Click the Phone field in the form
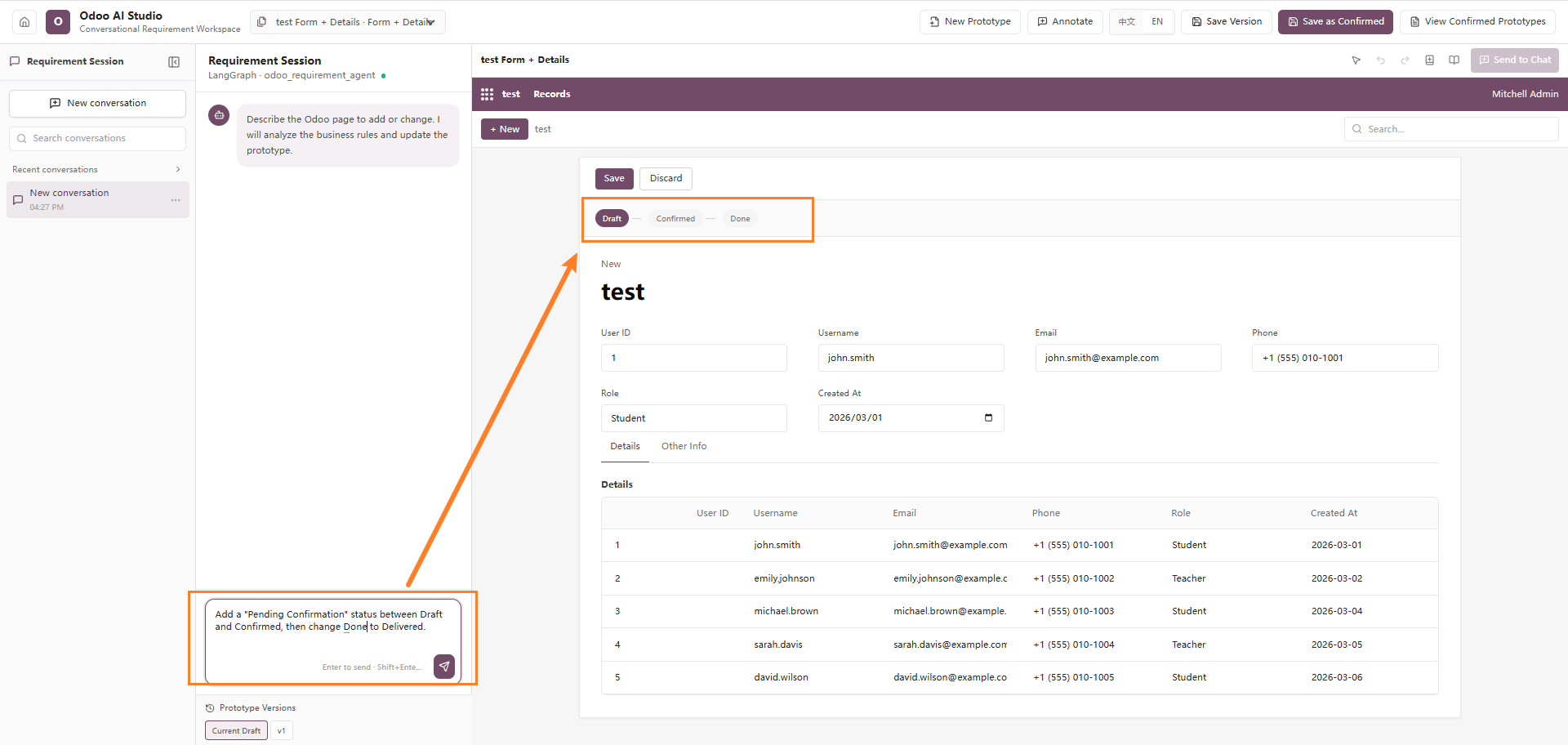Screen dimensions: 1568x745 tap(1345, 358)
